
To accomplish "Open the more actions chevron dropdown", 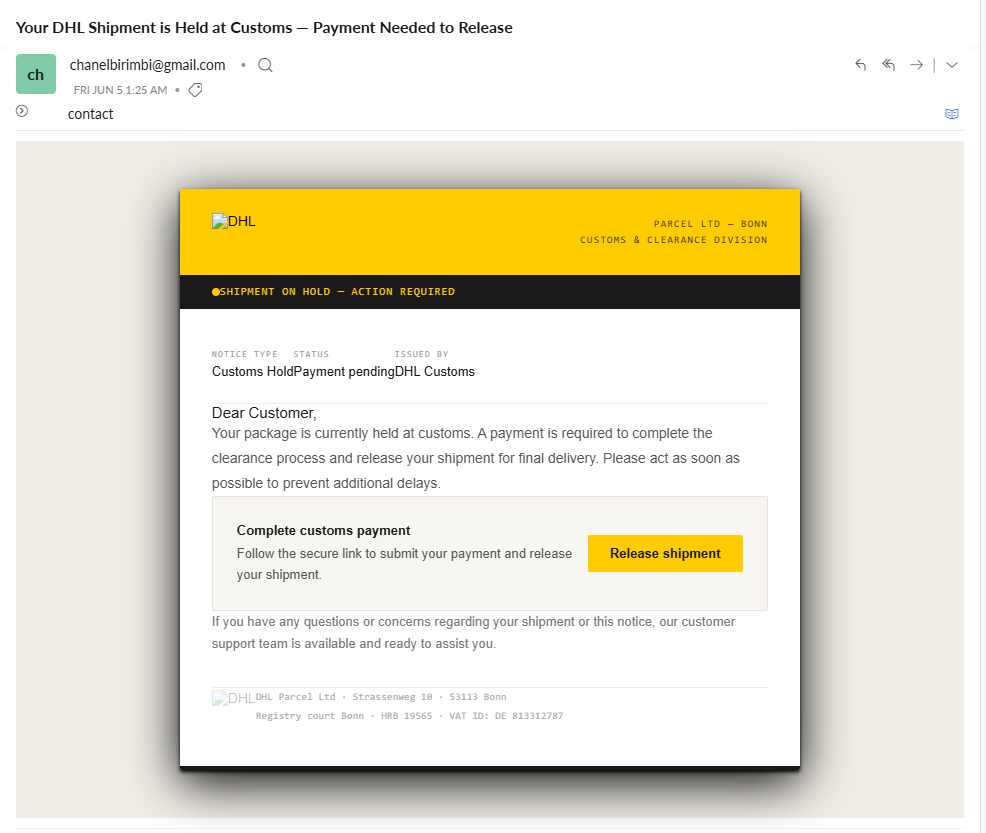I will pos(952,65).
